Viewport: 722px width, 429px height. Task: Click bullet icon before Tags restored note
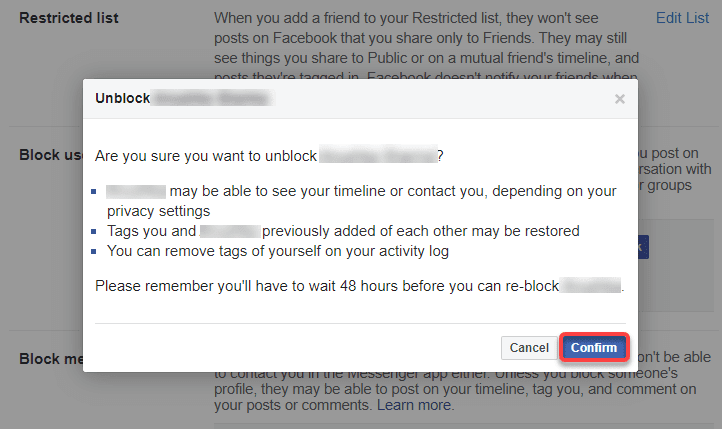tap(93, 232)
